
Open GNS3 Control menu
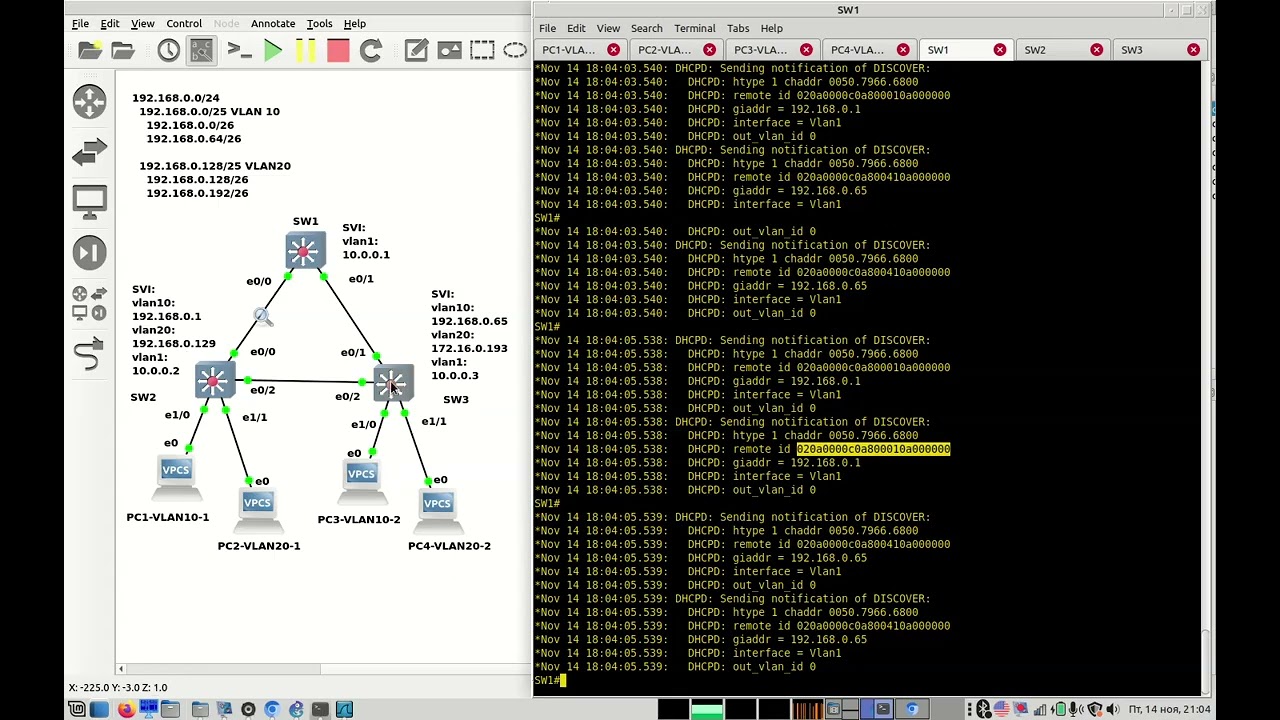(x=184, y=23)
